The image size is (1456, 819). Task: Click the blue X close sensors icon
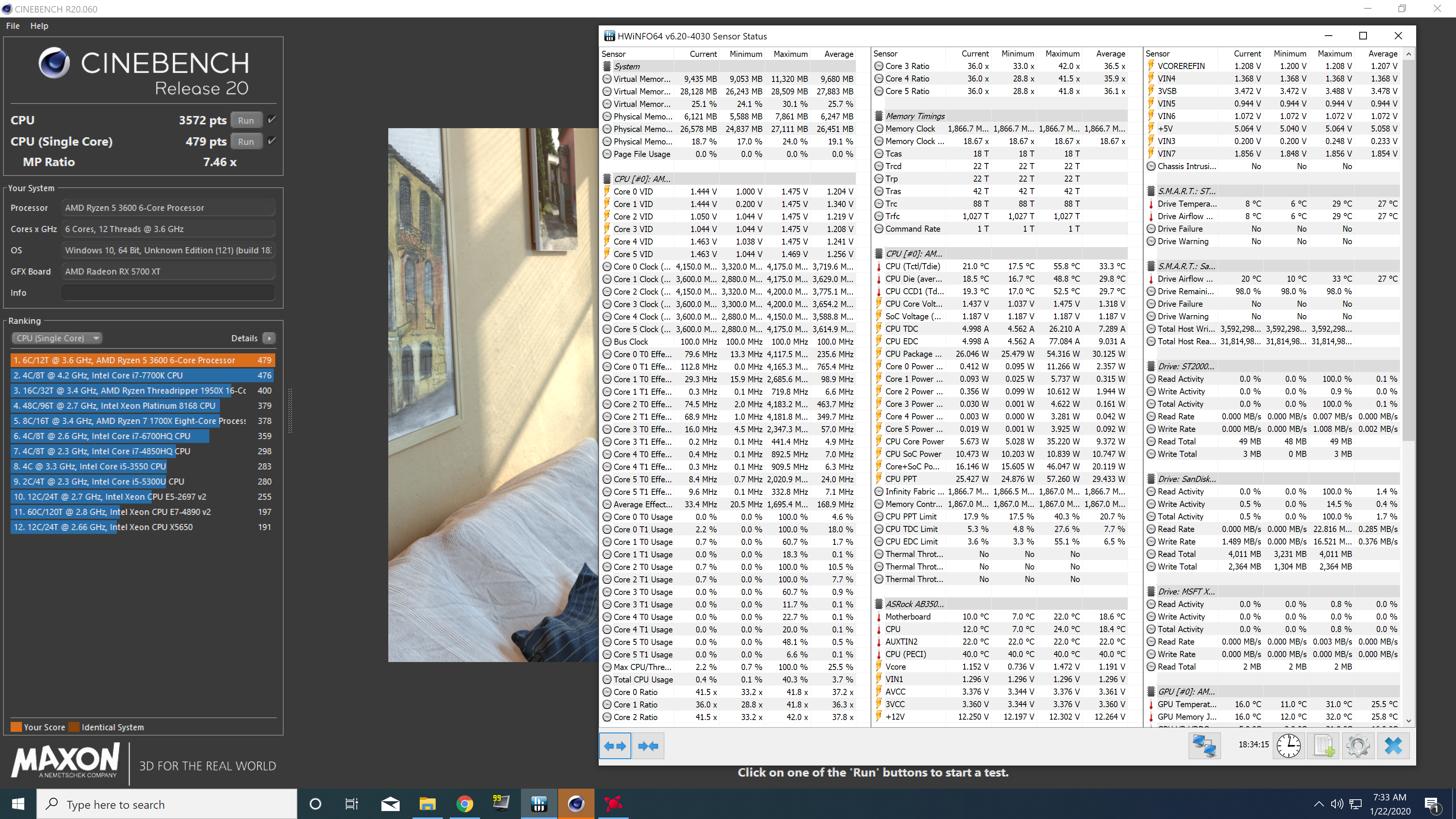(x=1393, y=746)
